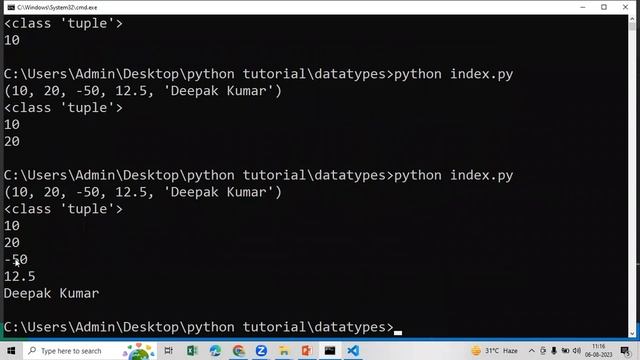This screenshot has height=360, width=640.
Task: Open the Zoom app on the taskbar
Action: pyautogui.click(x=261, y=351)
